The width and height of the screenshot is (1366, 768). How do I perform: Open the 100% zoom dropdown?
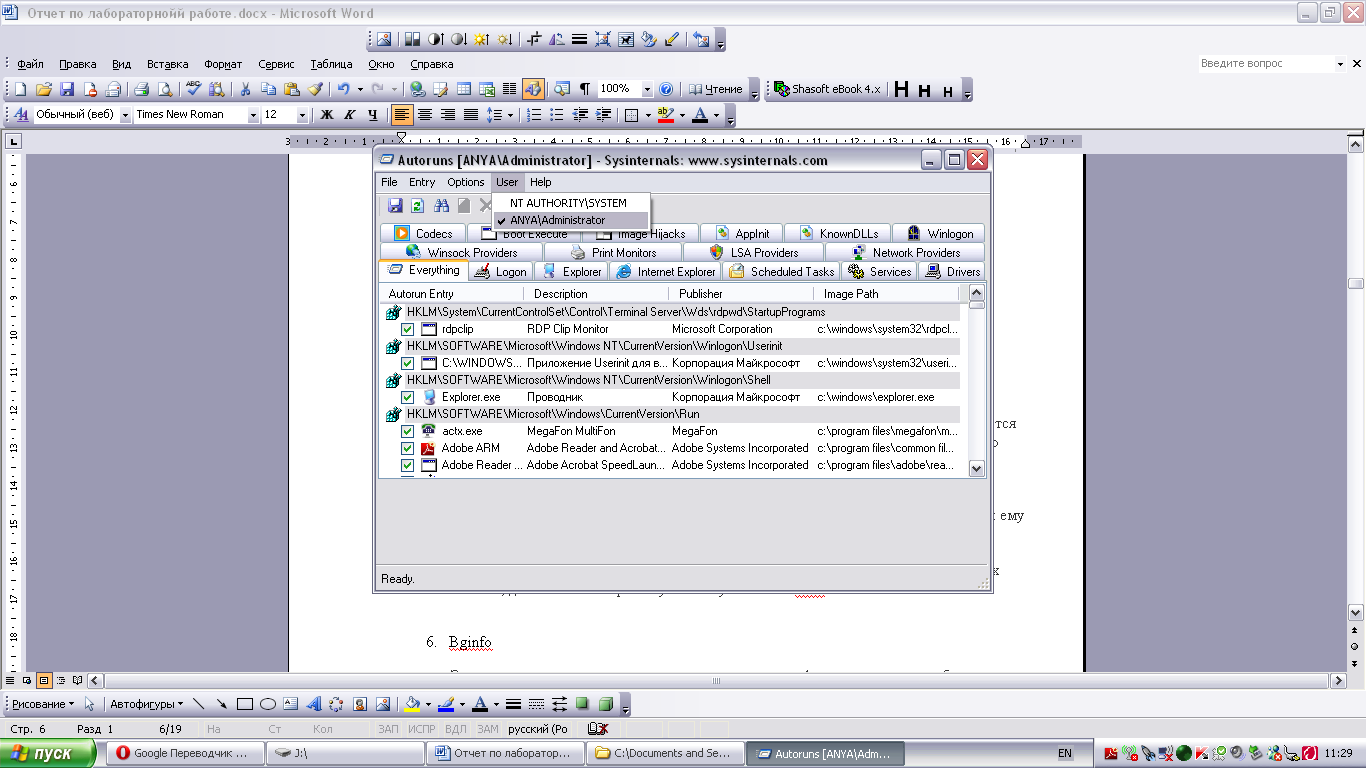tap(647, 89)
